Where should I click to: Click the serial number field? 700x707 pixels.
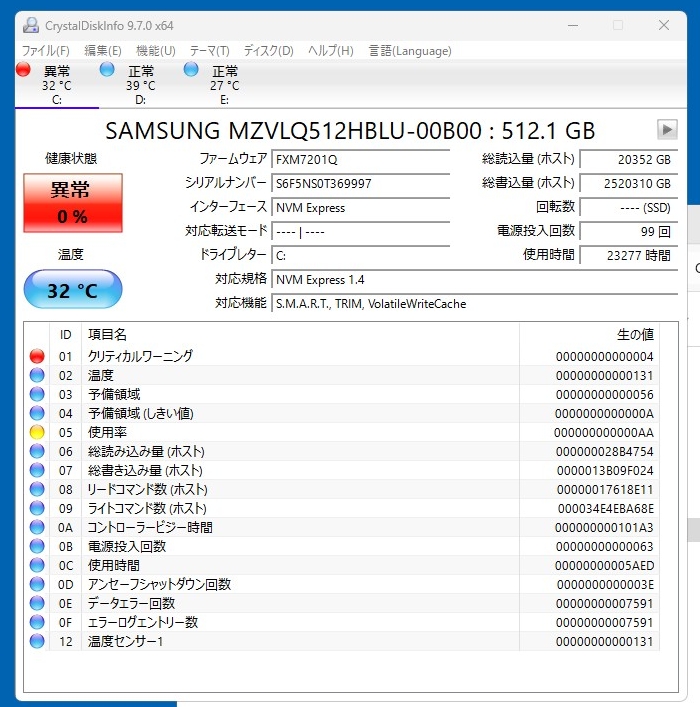pos(360,184)
